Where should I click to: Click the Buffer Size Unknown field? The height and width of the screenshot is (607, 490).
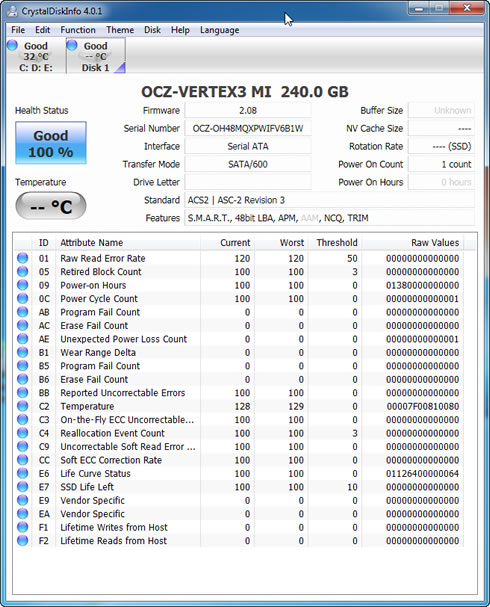[x=441, y=110]
